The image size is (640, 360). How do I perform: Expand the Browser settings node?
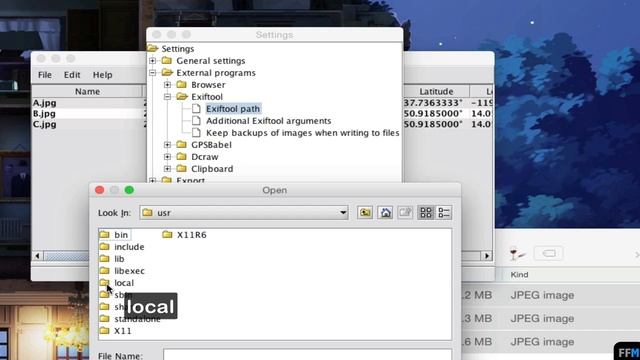coord(167,85)
